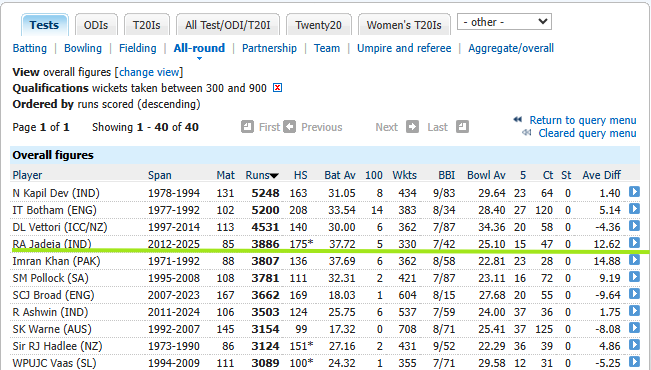Click runs value 5248 for Kapil Dev
The image size is (651, 370).
(x=265, y=193)
